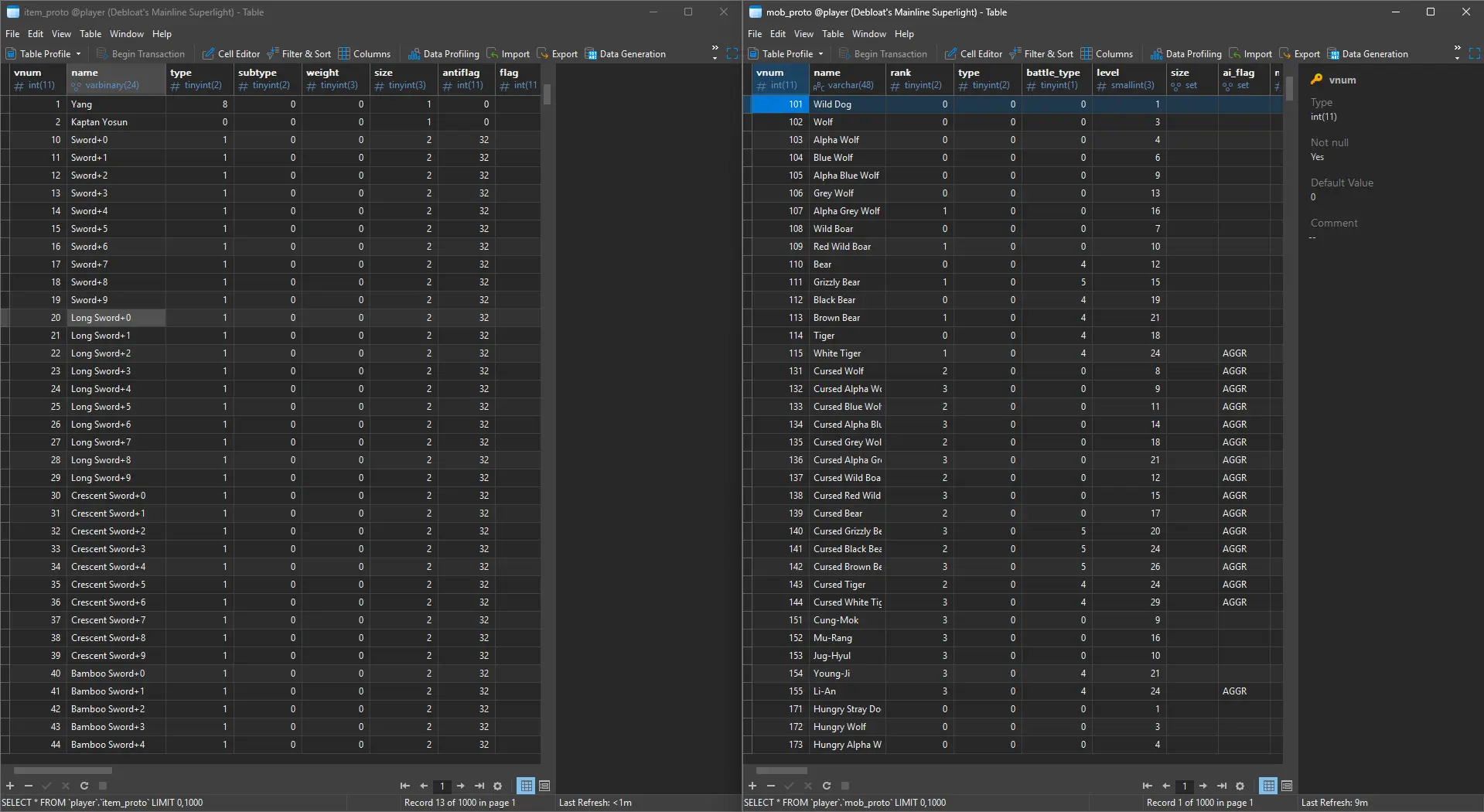Switch mob_proto to form view
The height and width of the screenshot is (812, 1484).
pyautogui.click(x=1287, y=786)
